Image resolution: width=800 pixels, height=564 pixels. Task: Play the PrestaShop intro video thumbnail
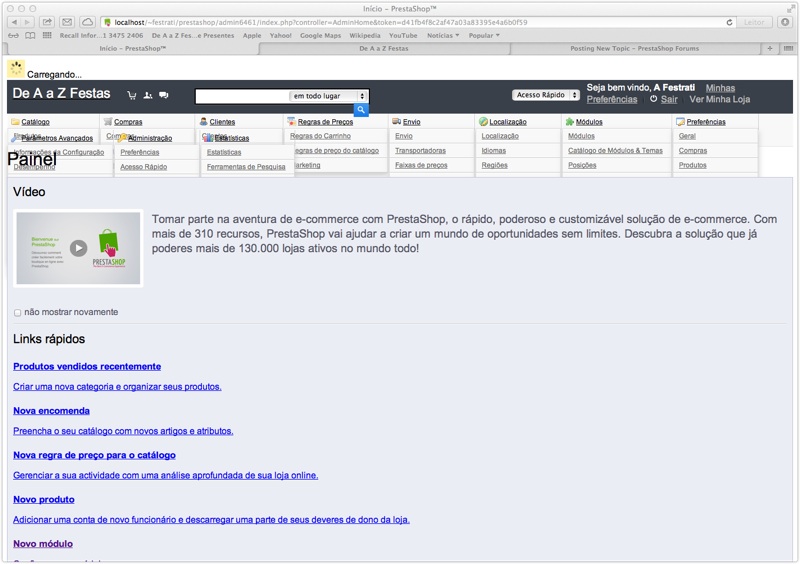[78, 248]
